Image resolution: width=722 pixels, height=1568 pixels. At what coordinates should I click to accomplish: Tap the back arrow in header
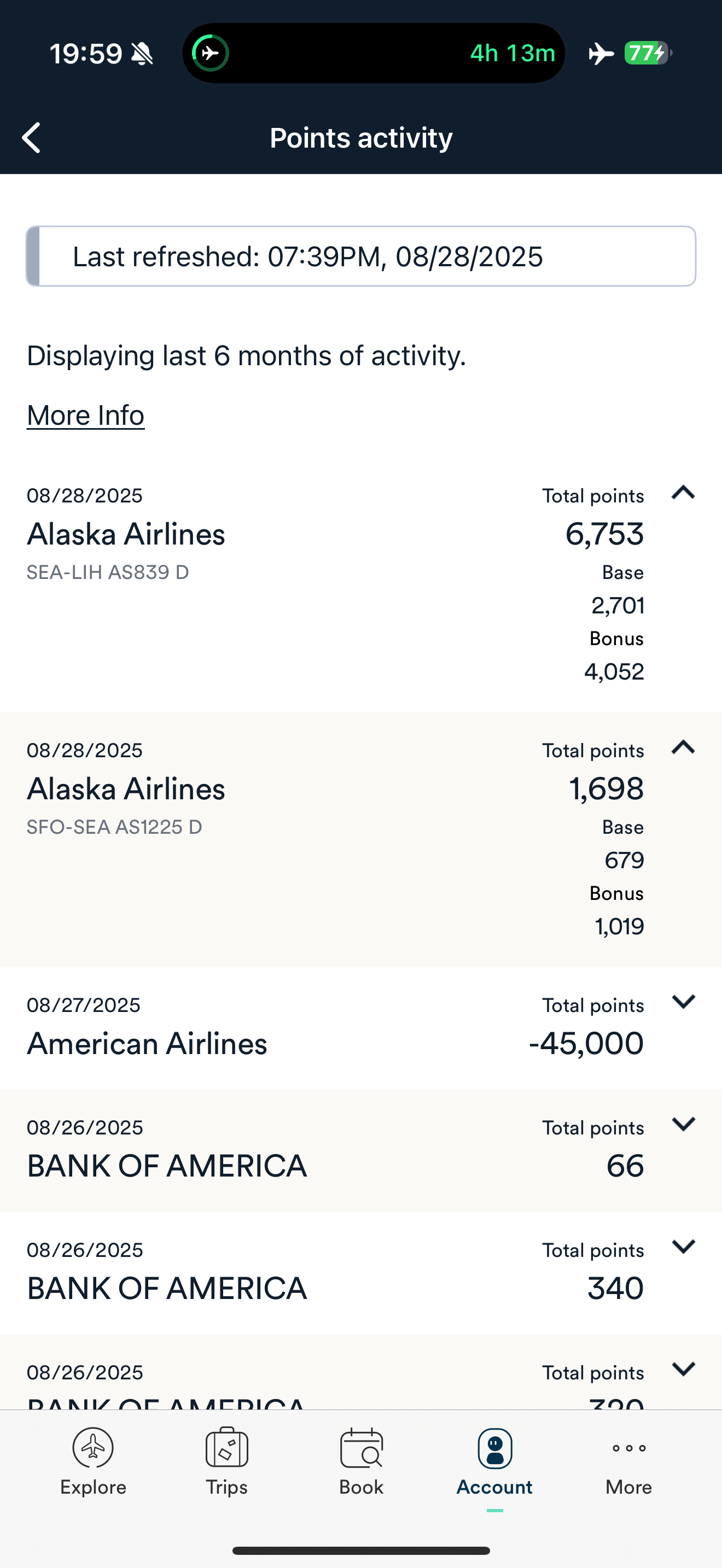(32, 138)
